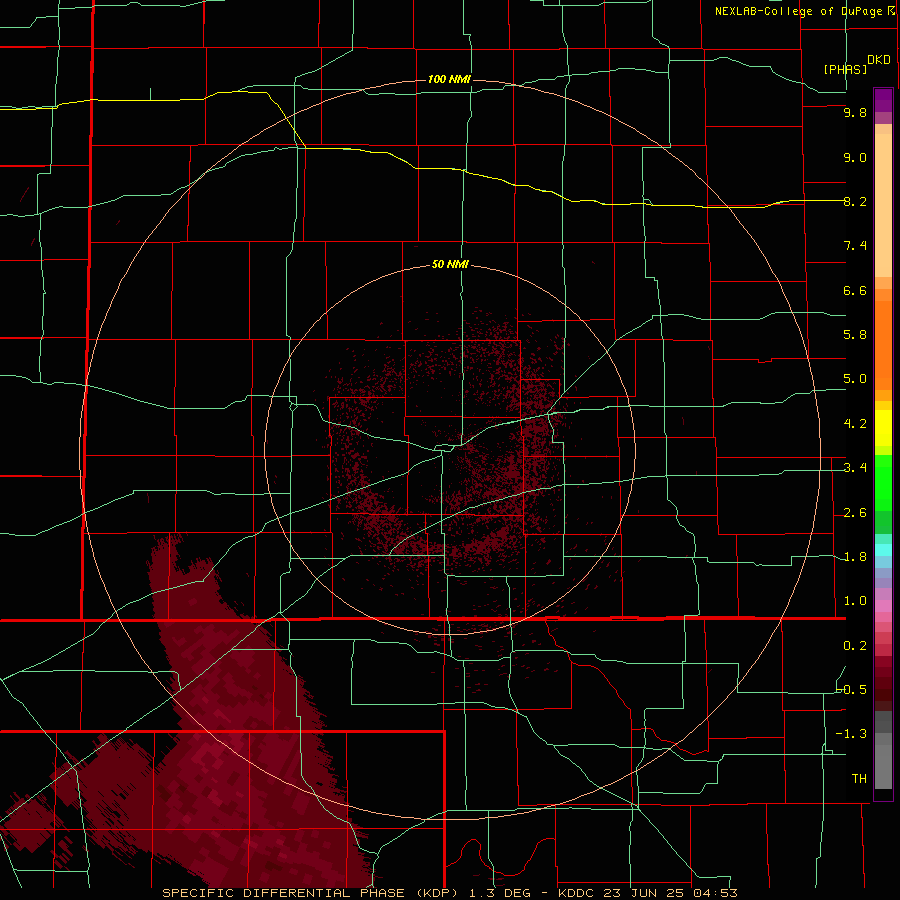This screenshot has width=900, height=900.
Task: Click the bright green section of the color bar
Action: (883, 482)
